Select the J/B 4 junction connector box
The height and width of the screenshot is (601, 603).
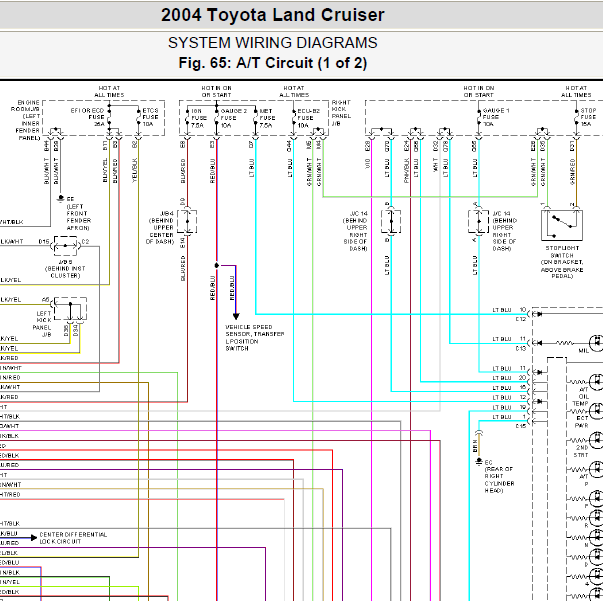187,221
